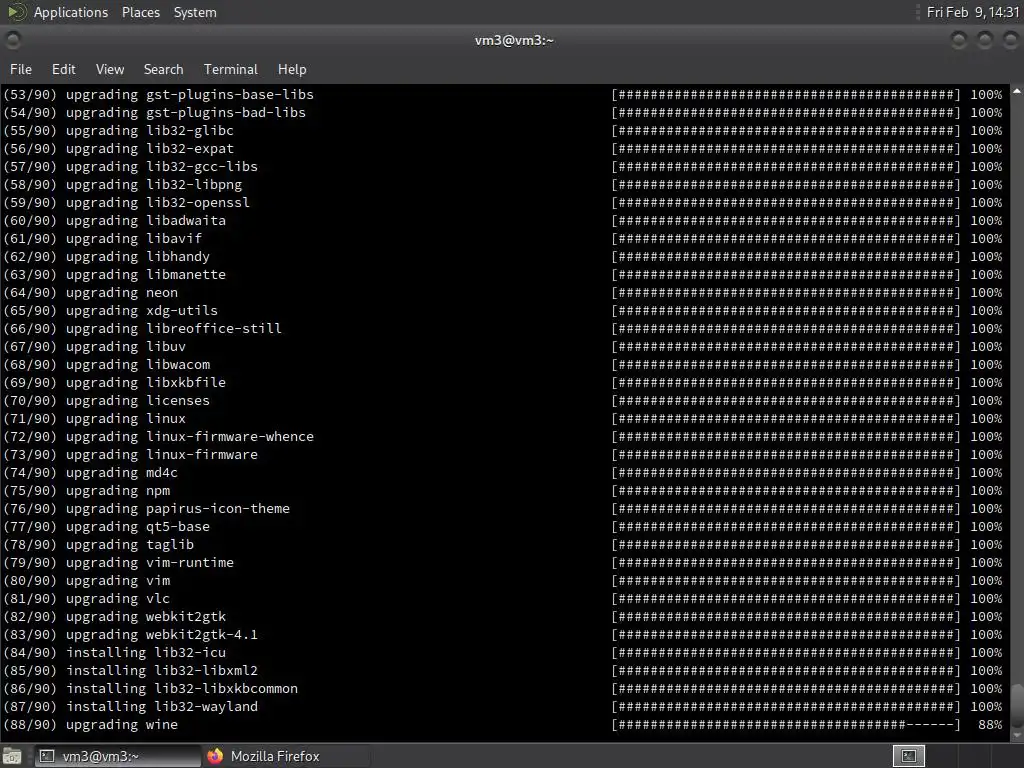1024x768 pixels.
Task: Click the window menu button left of title
Action: pyautogui.click(x=12, y=40)
